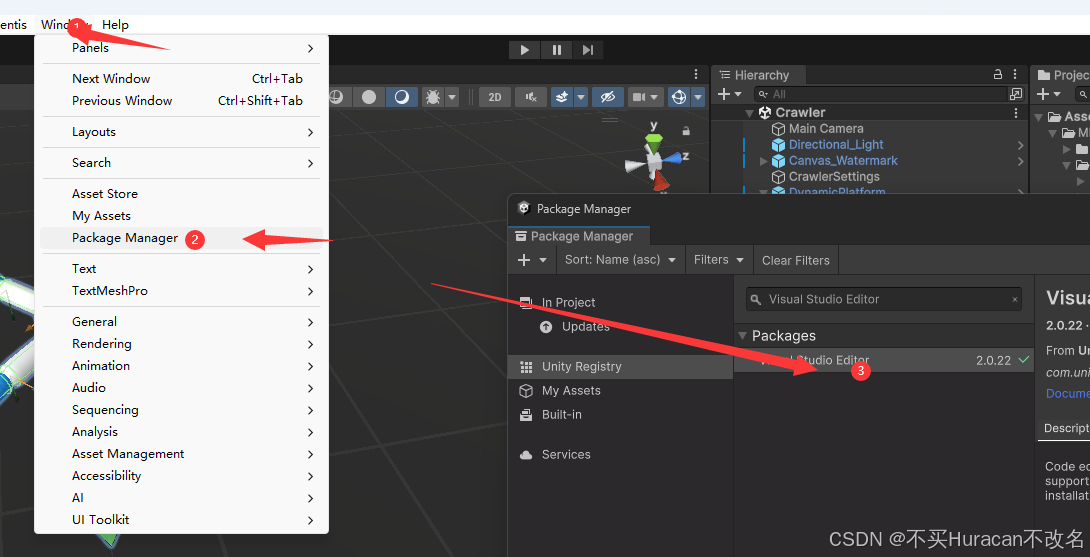Choose Next Window from the menu
Viewport: 1090px width, 557px height.
(181, 79)
